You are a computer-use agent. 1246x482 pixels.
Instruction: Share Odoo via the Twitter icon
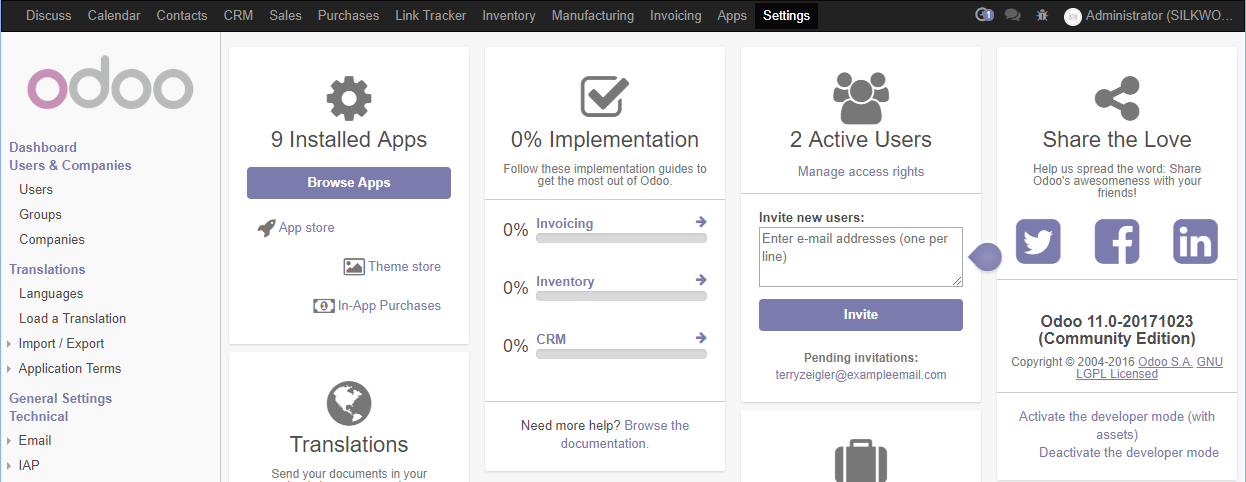pos(1038,241)
